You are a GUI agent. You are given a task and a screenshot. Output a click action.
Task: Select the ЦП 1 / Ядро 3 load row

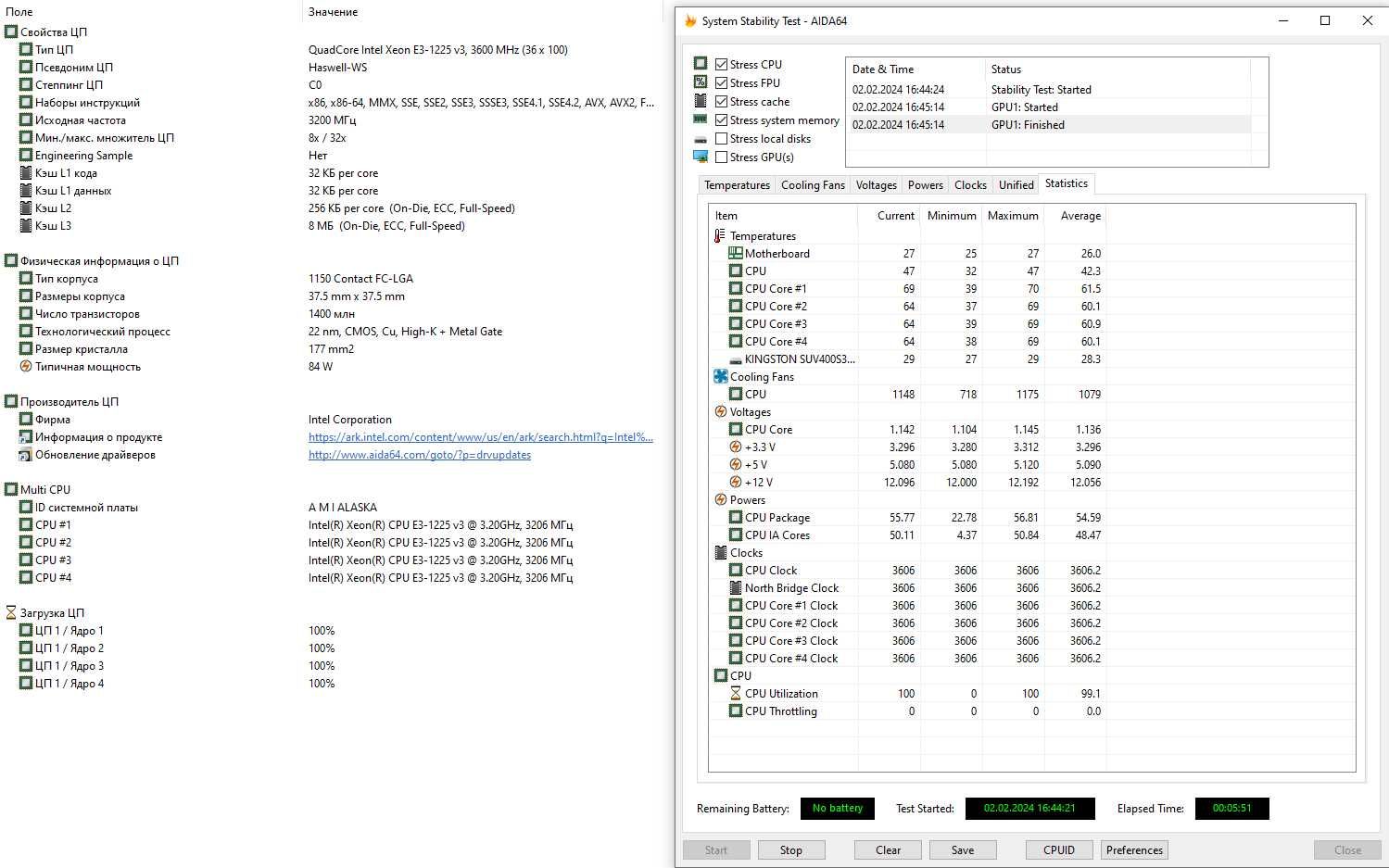(334, 666)
